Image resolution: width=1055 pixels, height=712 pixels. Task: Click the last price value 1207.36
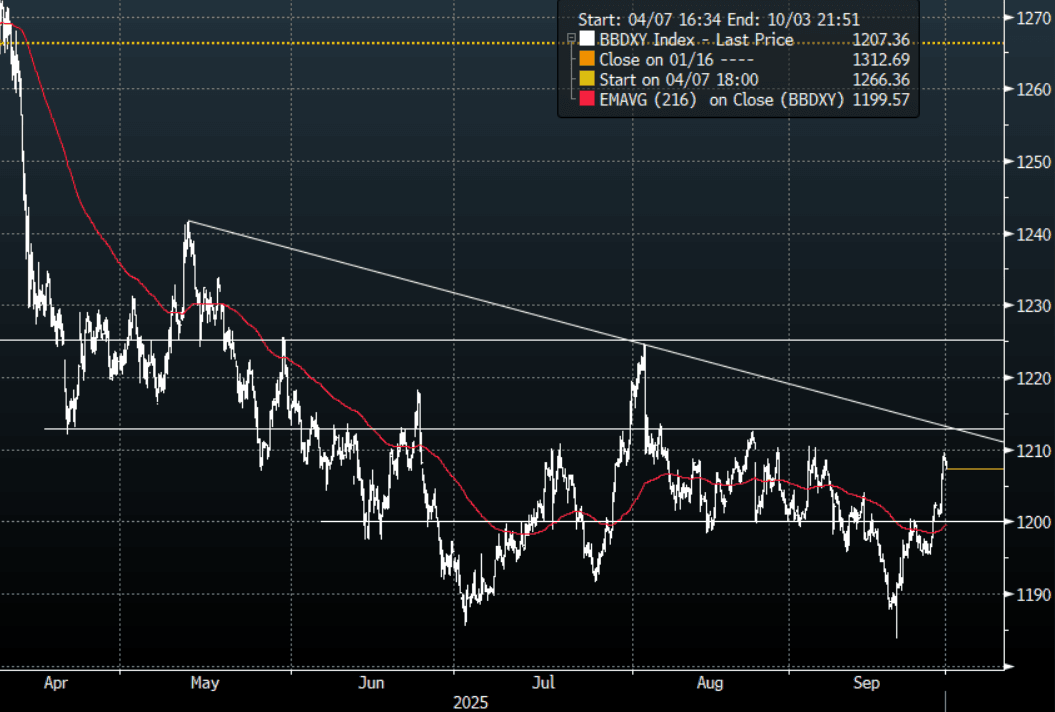881,40
